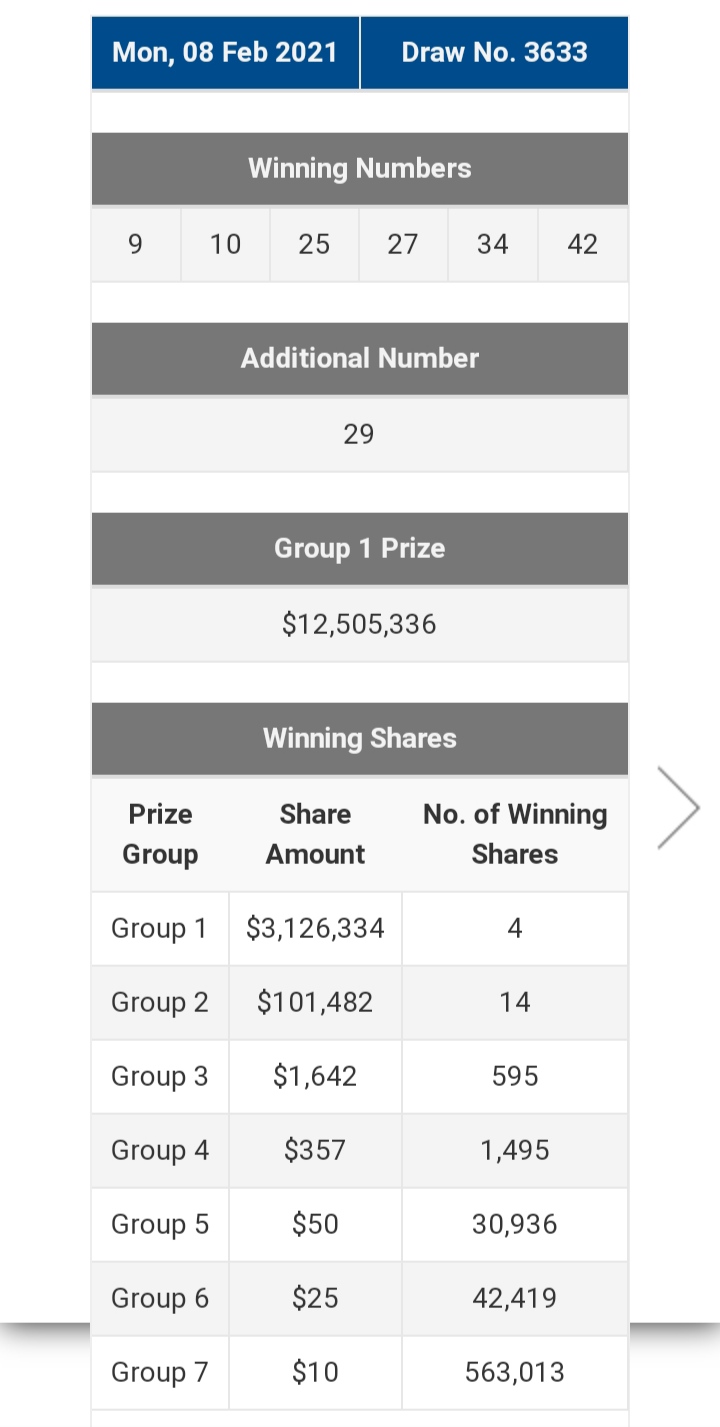Tap winning number 9
The height and width of the screenshot is (1427, 720).
point(136,244)
